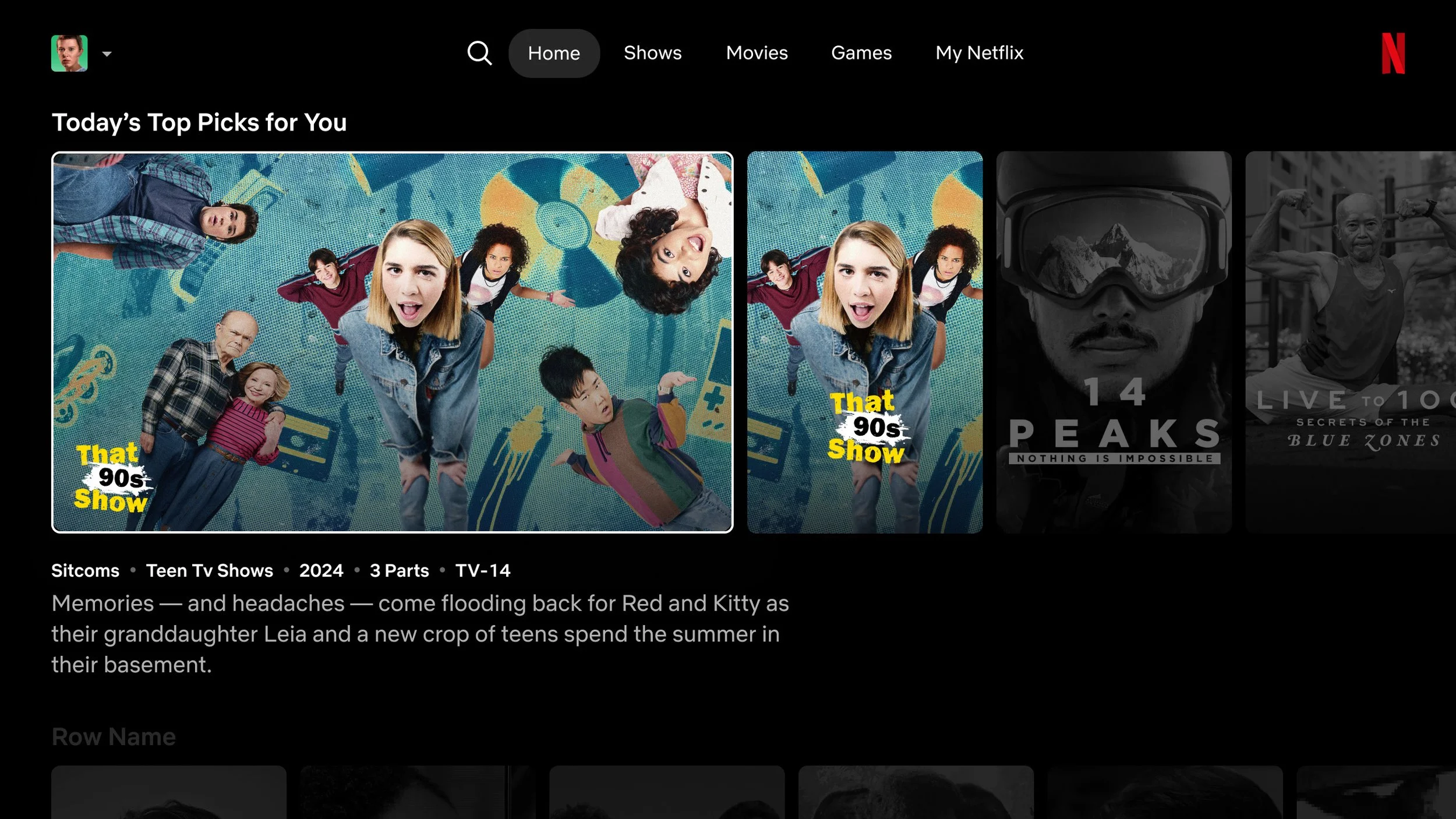
Task: Click Today's Top Picks for You heading
Action: pos(199,122)
